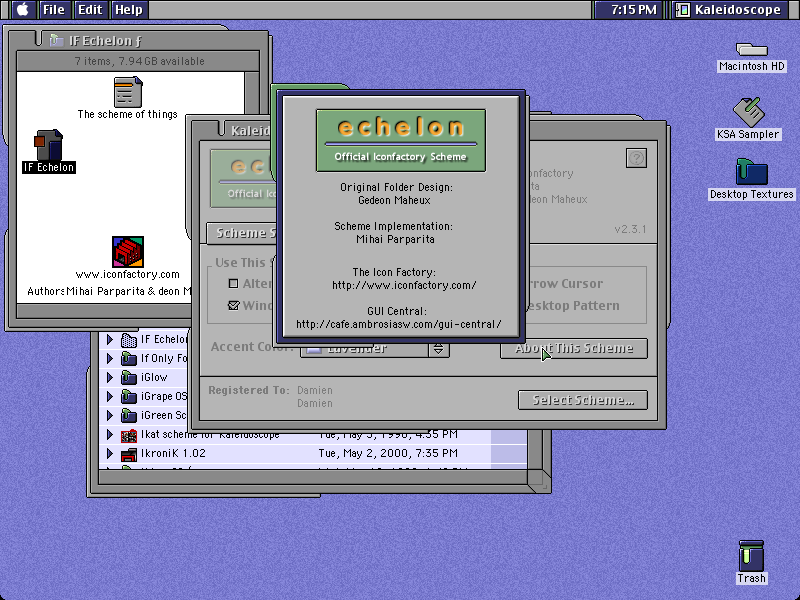800x600 pixels.
Task: Click the Select Scheme... button
Action: [x=583, y=400]
